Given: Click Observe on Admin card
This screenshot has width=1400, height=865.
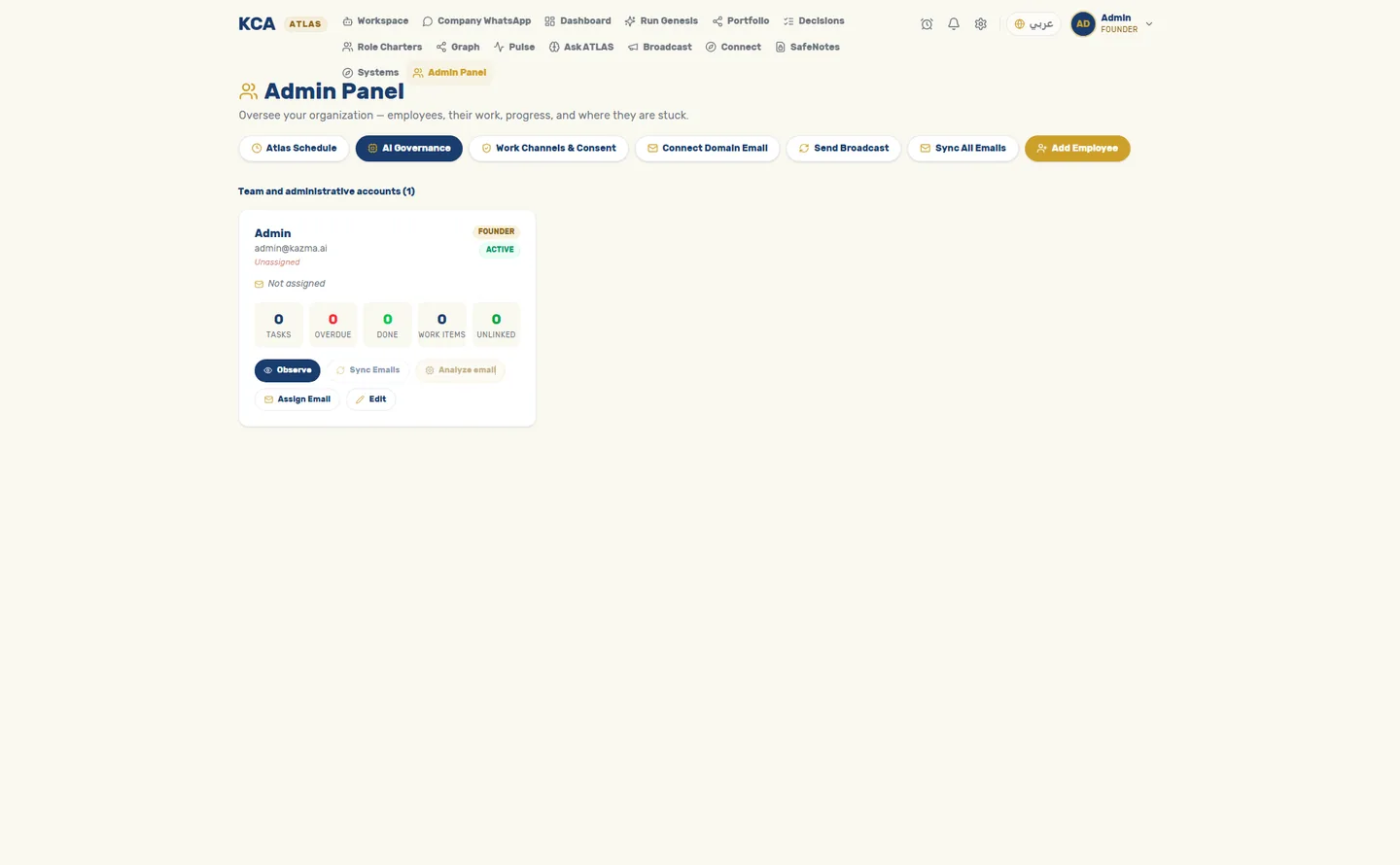Looking at the screenshot, I should tap(287, 370).
